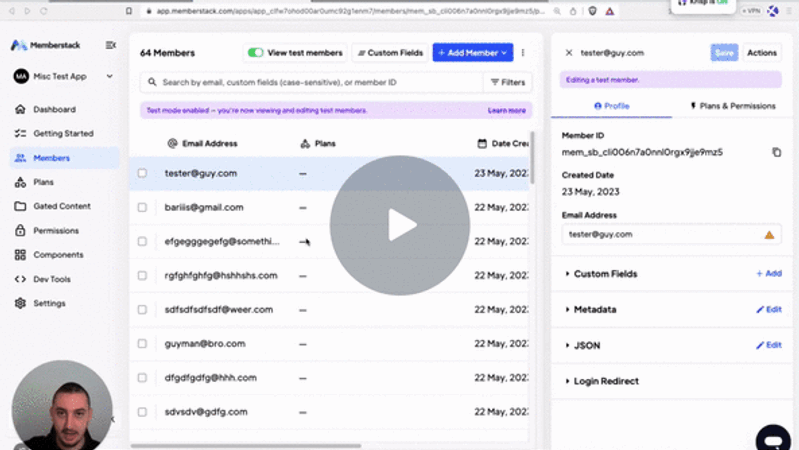Click the browser zoom magnifier icon
Screen dimensions: 799x450
coord(557,11)
